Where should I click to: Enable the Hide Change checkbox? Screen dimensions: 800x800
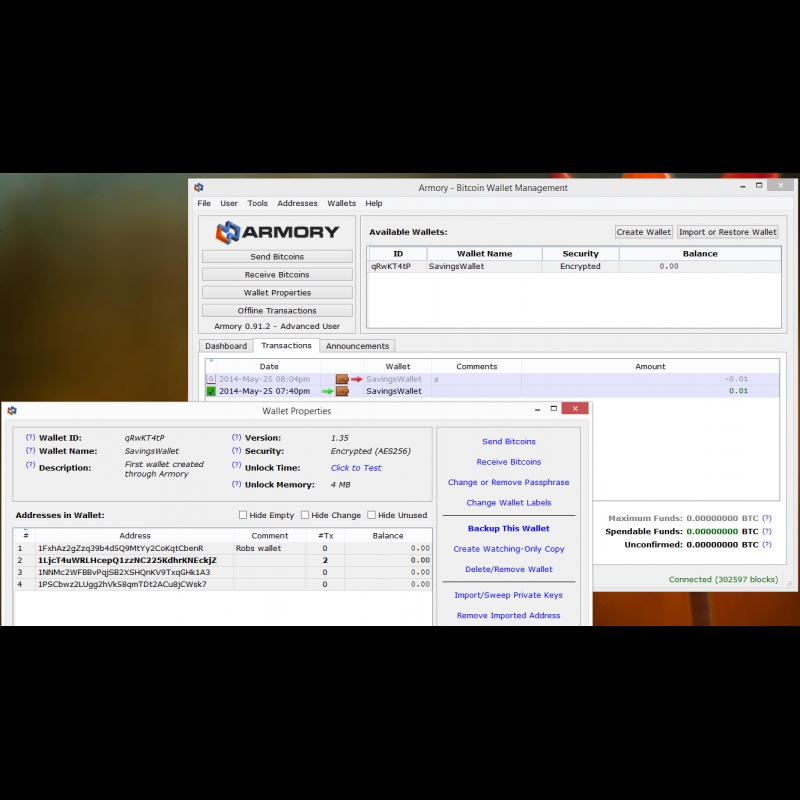point(305,515)
